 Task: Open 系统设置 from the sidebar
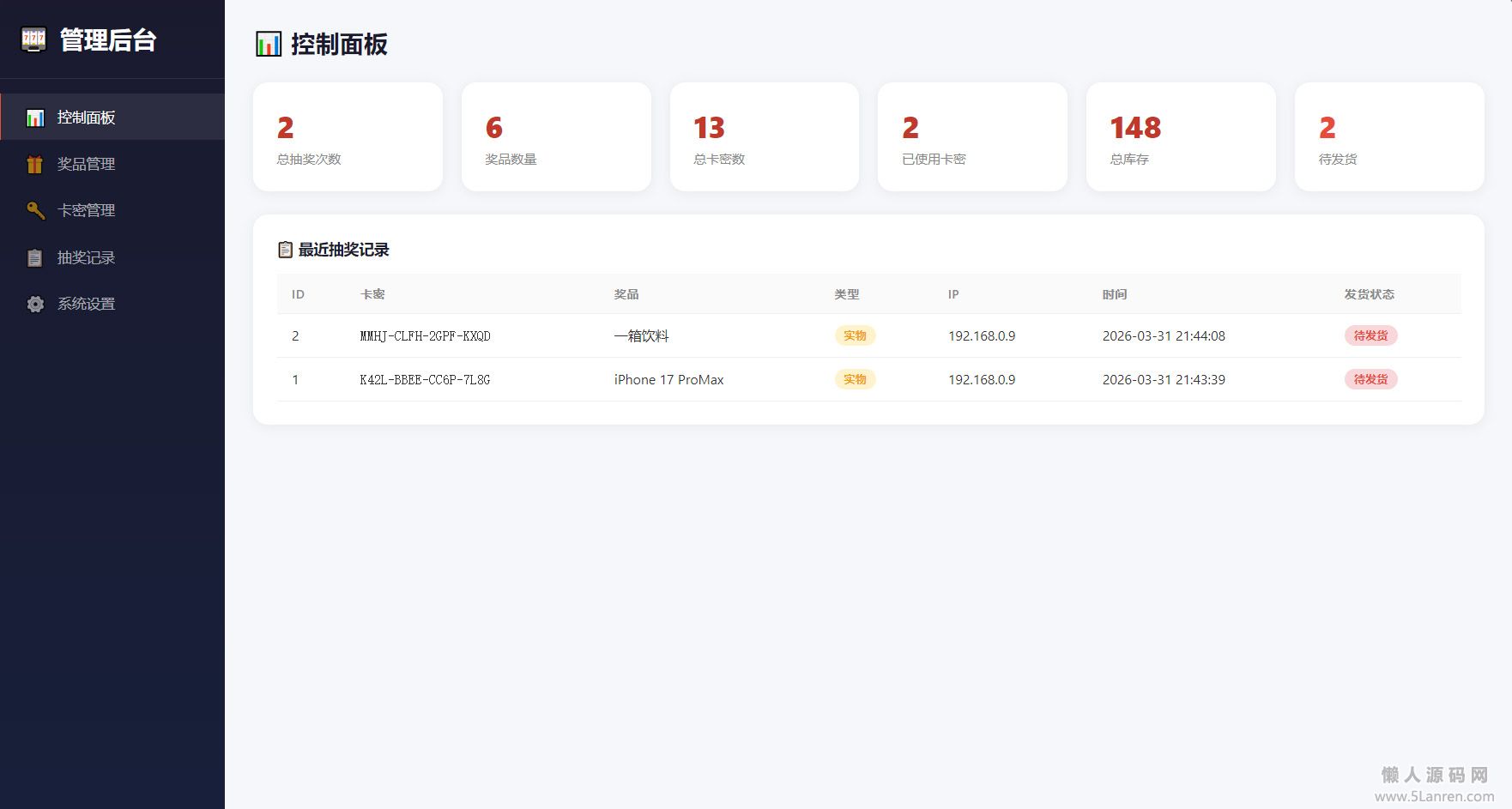pos(112,304)
